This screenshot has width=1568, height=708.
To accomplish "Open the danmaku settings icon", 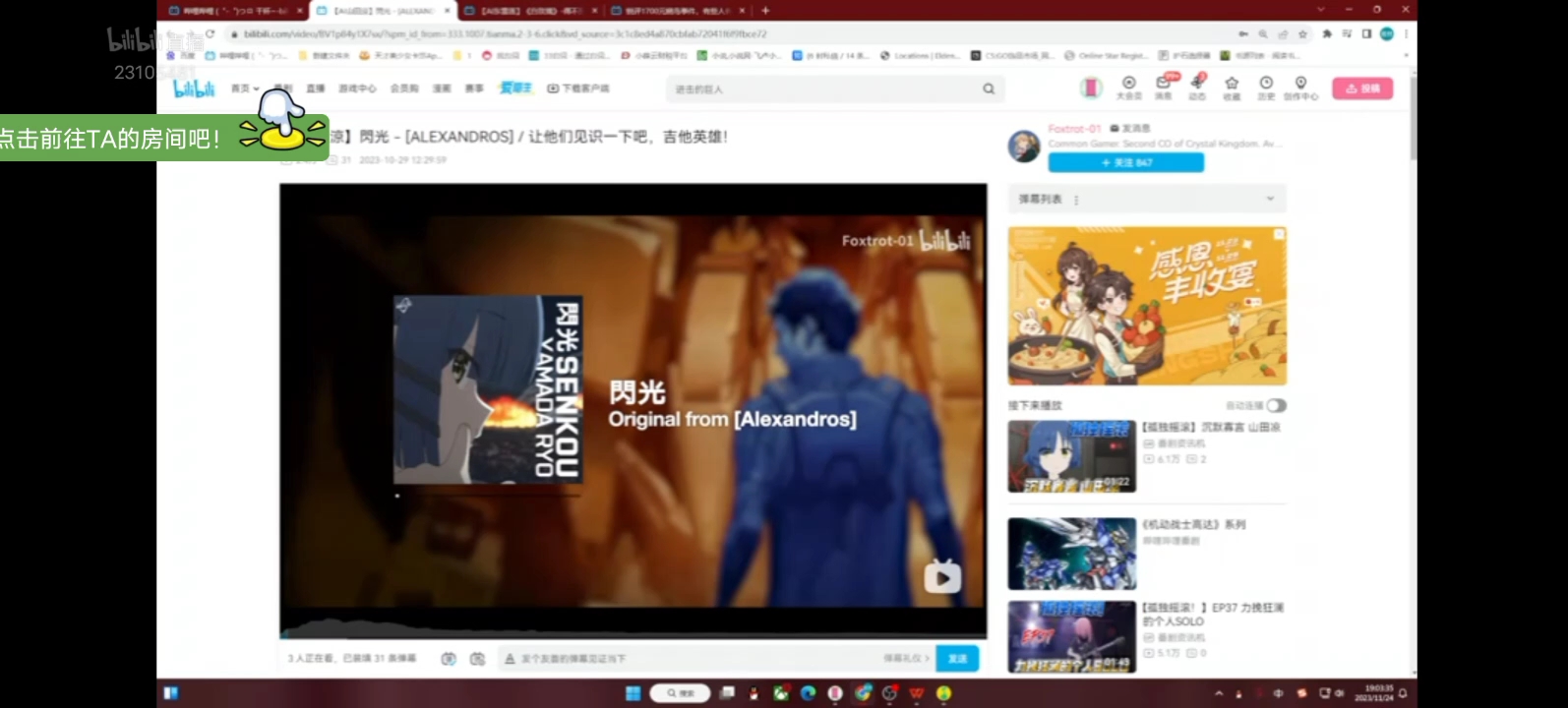I will (478, 659).
